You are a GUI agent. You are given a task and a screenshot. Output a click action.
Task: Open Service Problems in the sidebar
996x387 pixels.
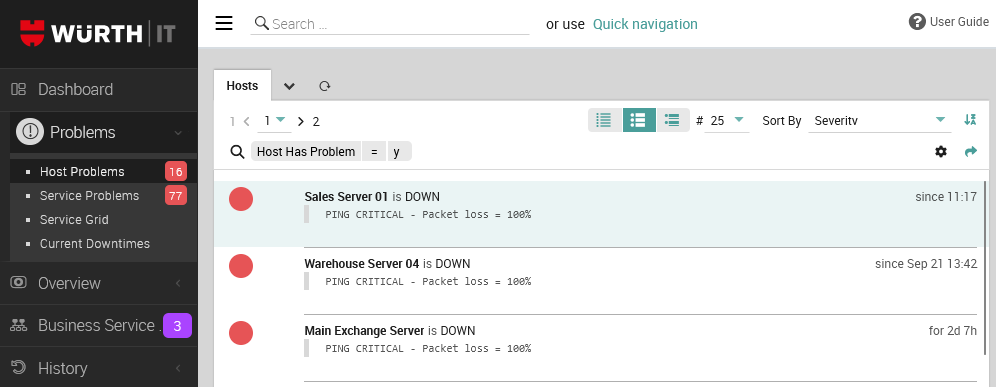[x=89, y=195]
